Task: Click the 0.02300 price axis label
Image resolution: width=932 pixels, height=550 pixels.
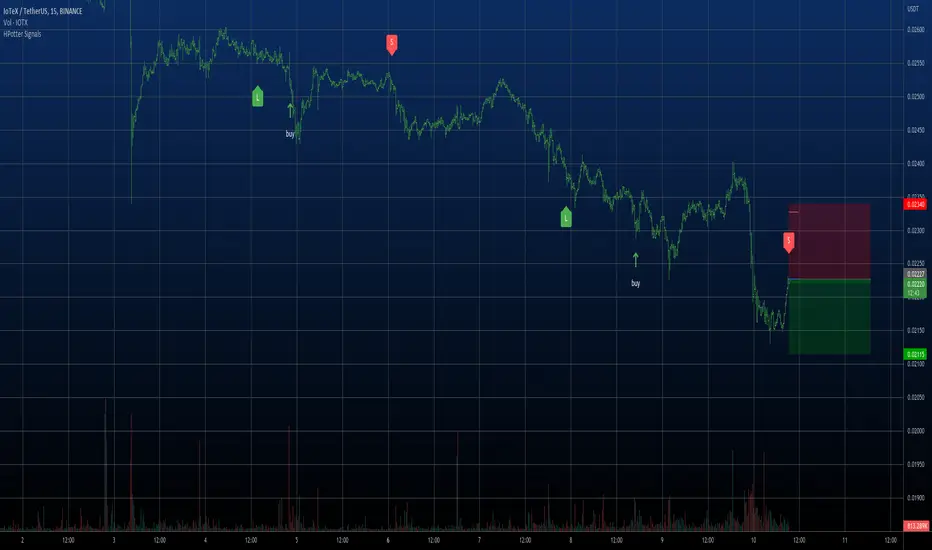Action: [x=915, y=230]
